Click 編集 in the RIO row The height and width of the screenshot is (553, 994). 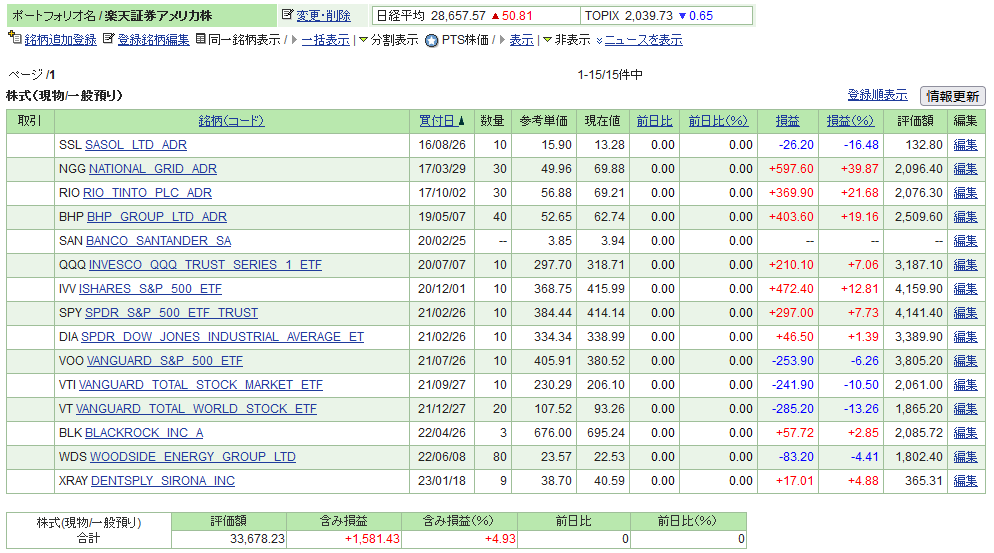pyautogui.click(x=965, y=193)
